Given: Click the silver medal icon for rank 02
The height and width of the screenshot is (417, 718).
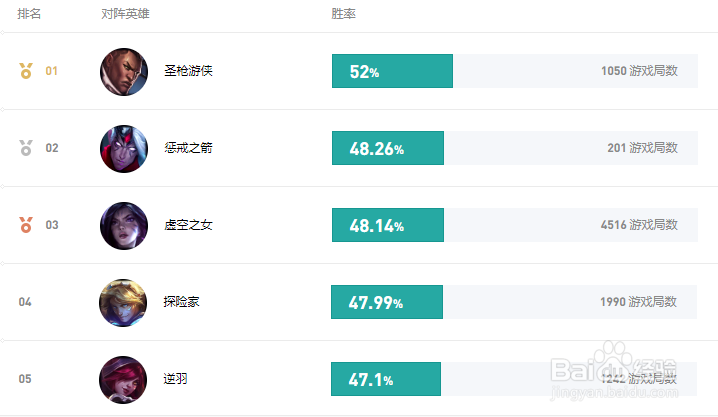Looking at the screenshot, I should point(26,148).
